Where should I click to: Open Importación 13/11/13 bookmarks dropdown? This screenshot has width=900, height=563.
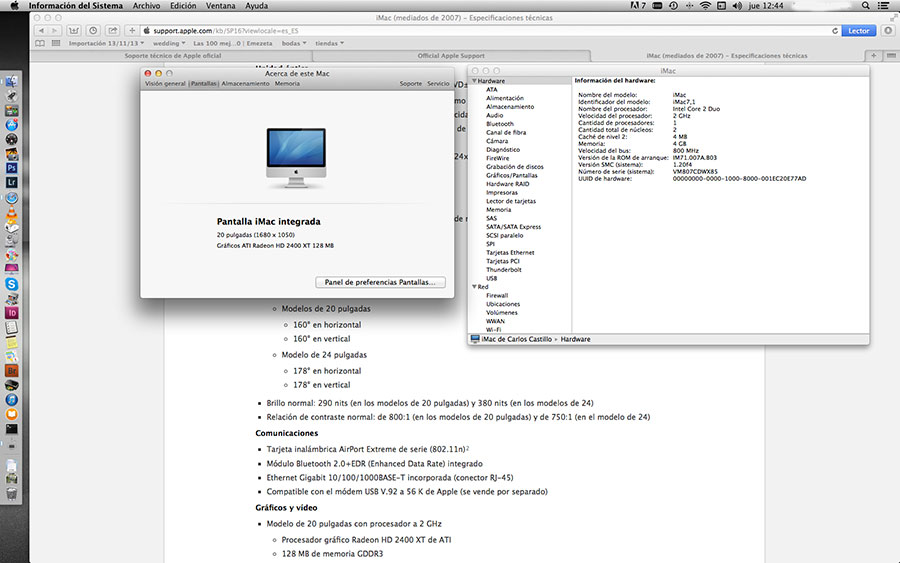[106, 43]
